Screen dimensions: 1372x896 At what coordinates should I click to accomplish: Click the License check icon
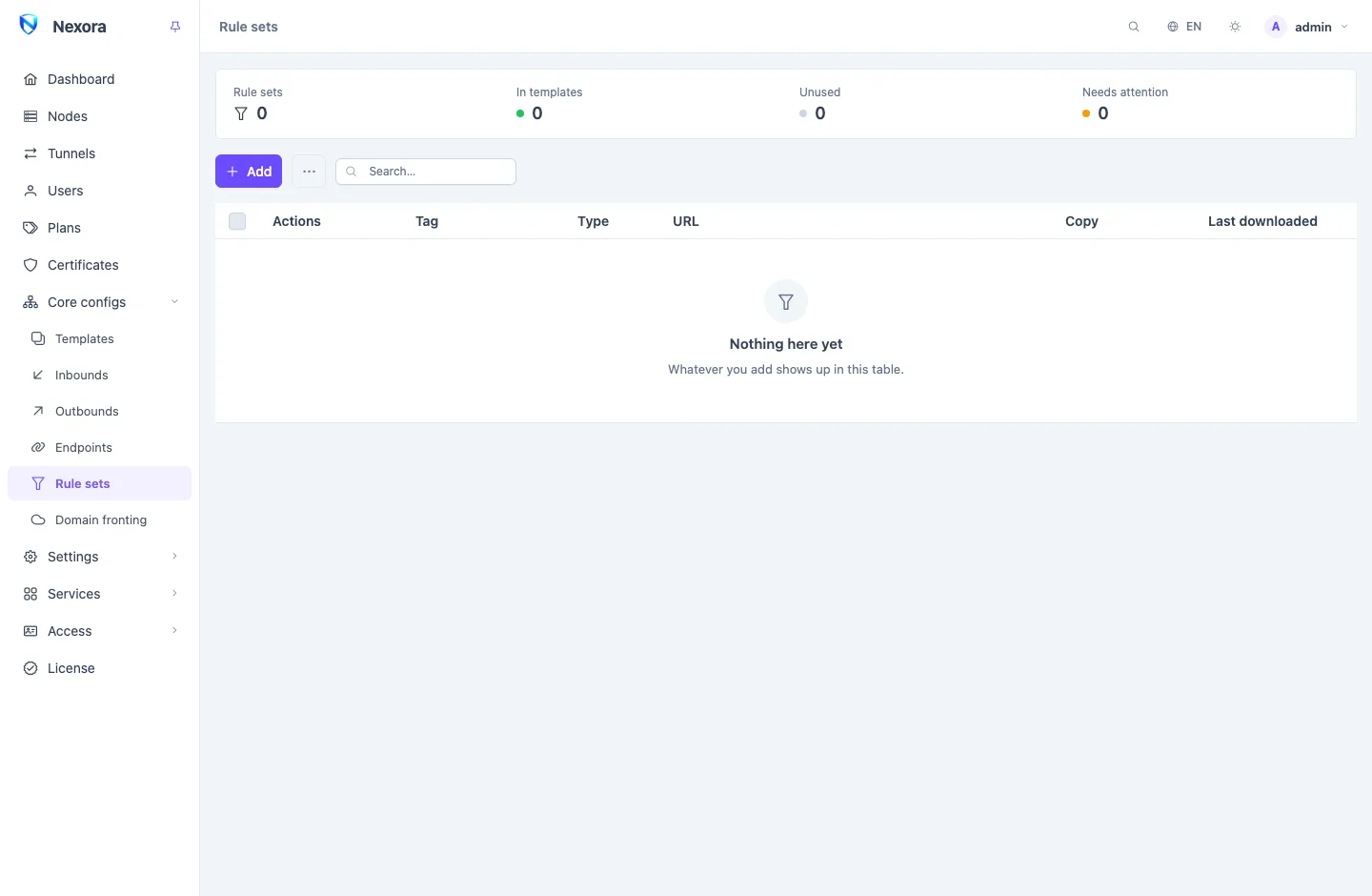30,668
